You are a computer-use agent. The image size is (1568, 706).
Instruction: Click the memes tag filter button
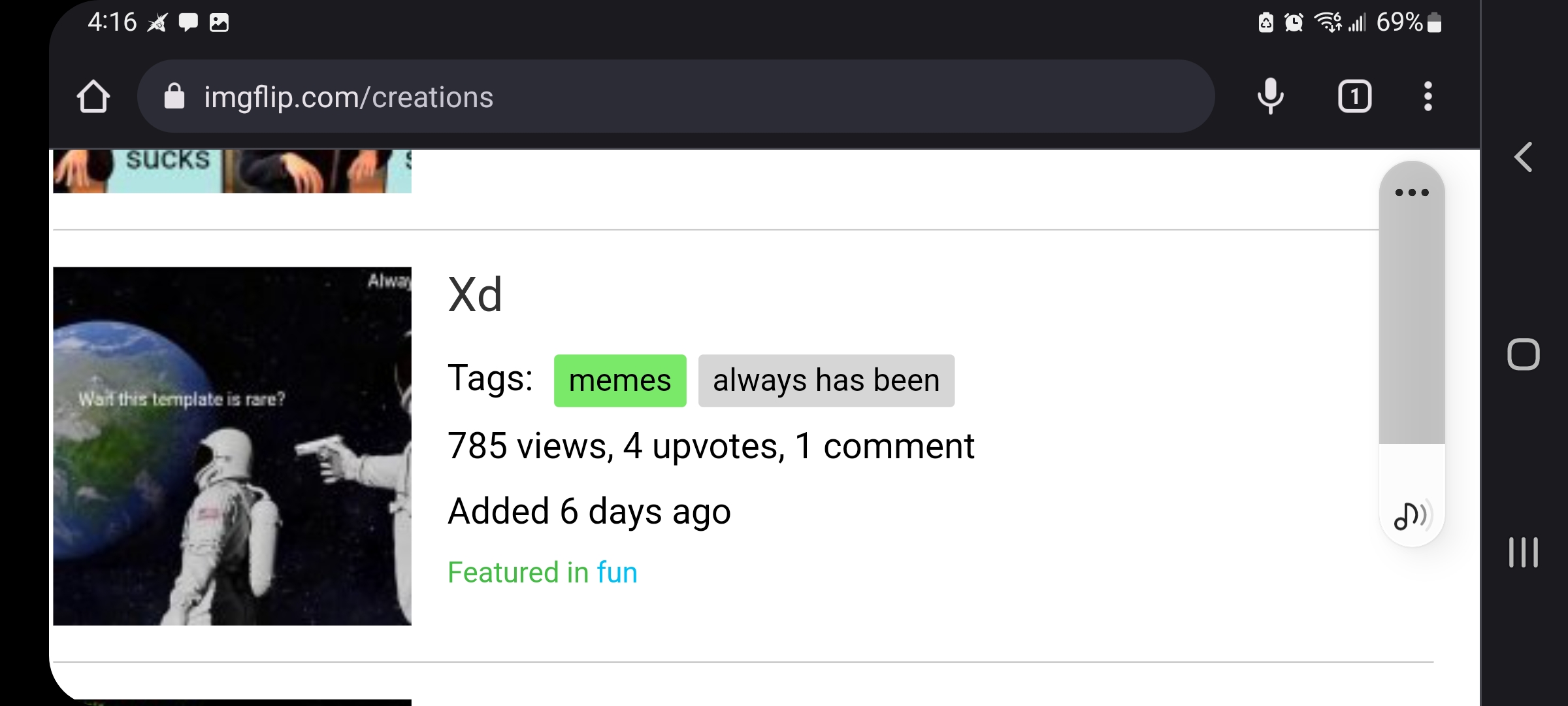(x=619, y=379)
